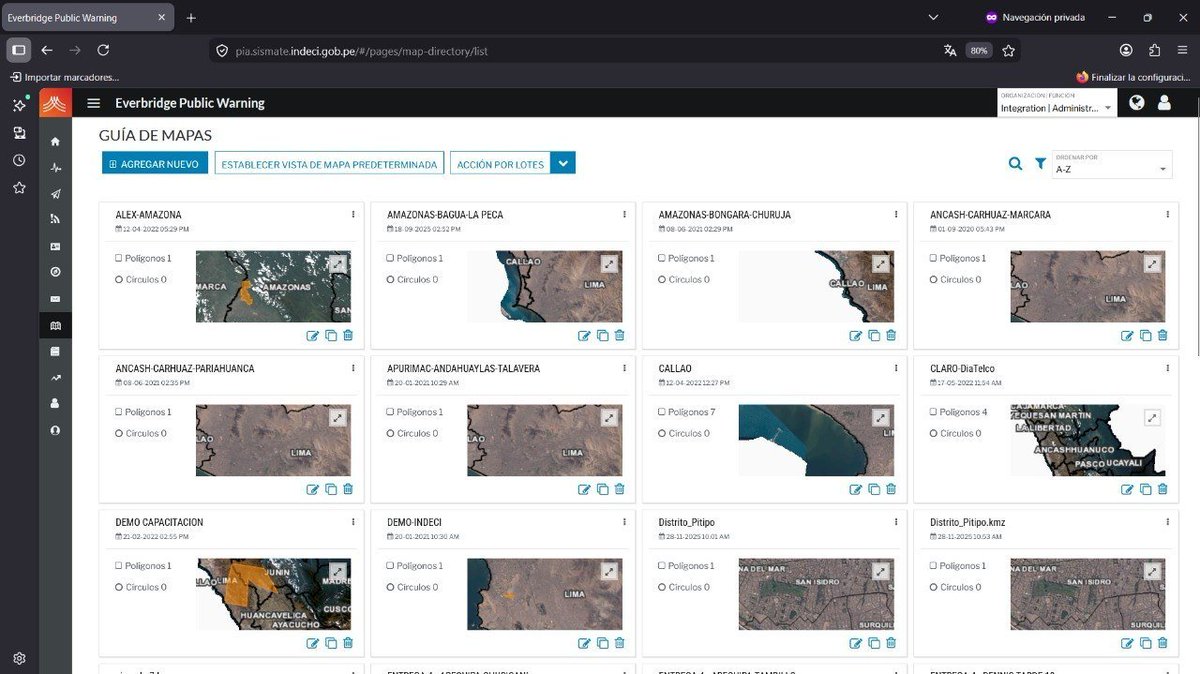
Task: Delete the CLARO-DiaTelco map
Action: [x=1162, y=490]
